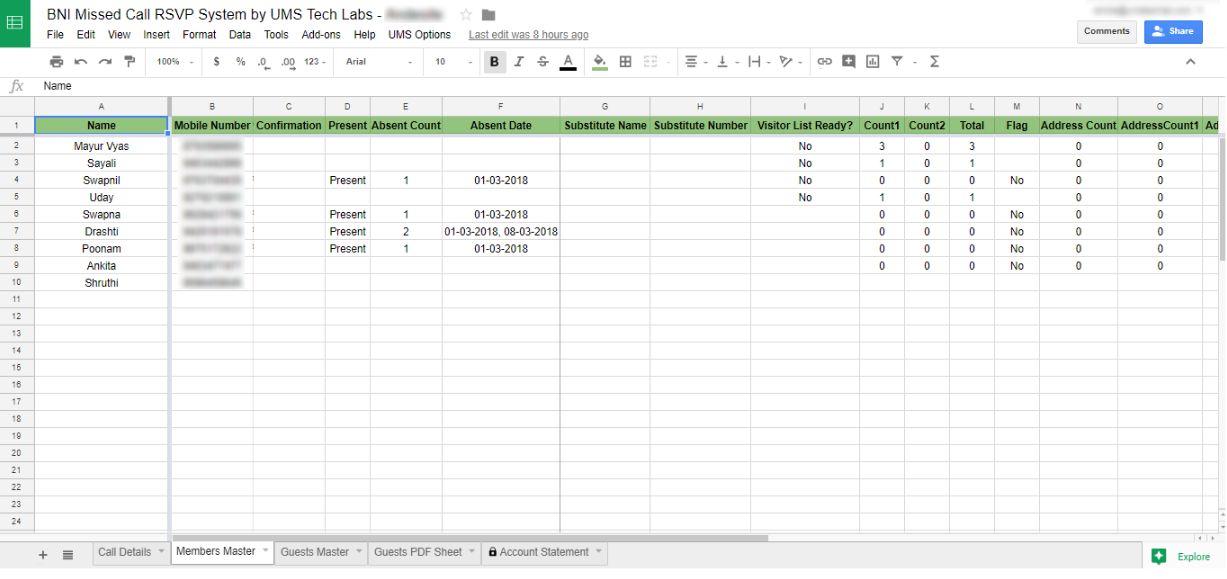Select the paint format tool
The width and height of the screenshot is (1227, 579).
(130, 62)
